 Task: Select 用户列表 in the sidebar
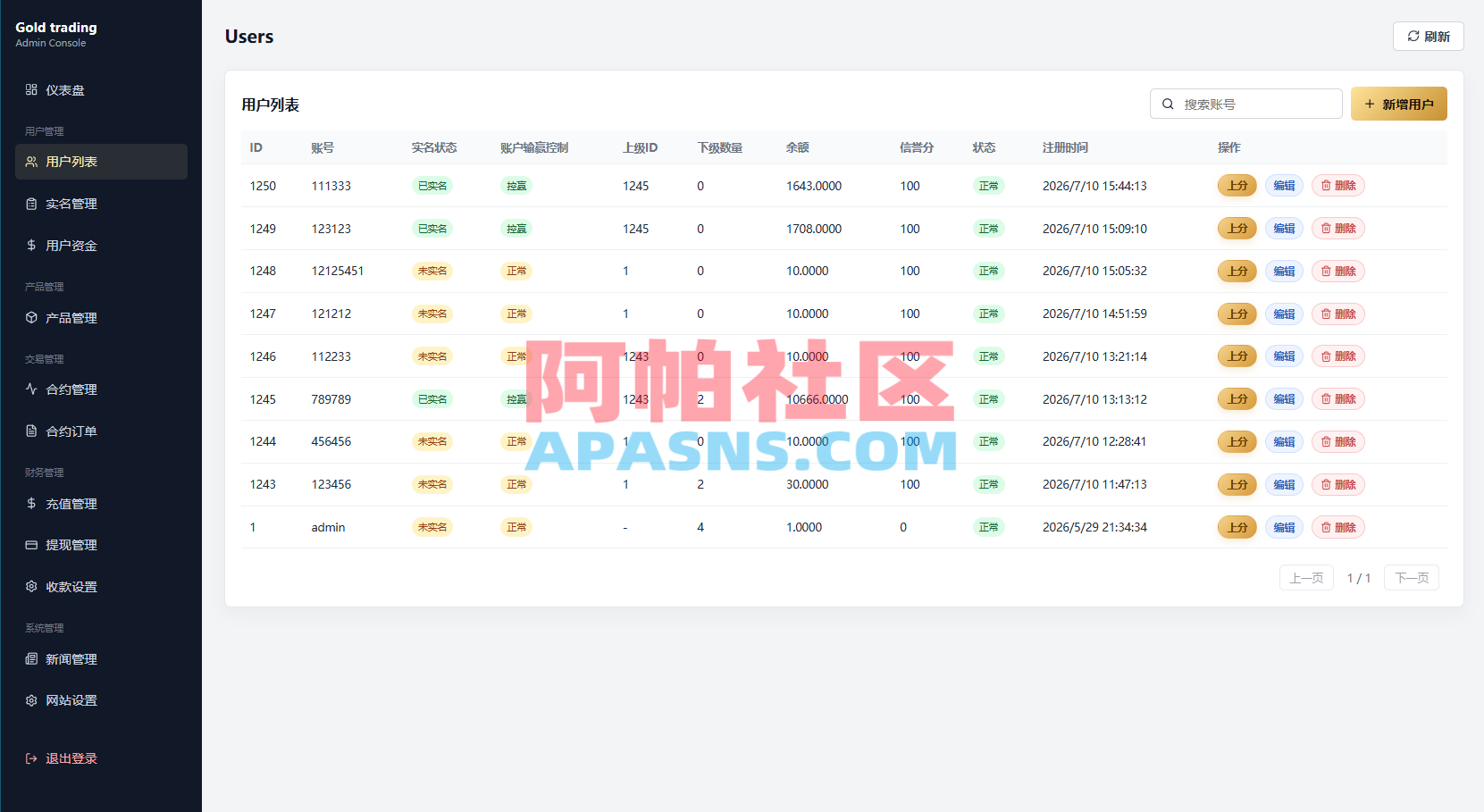tap(101, 162)
